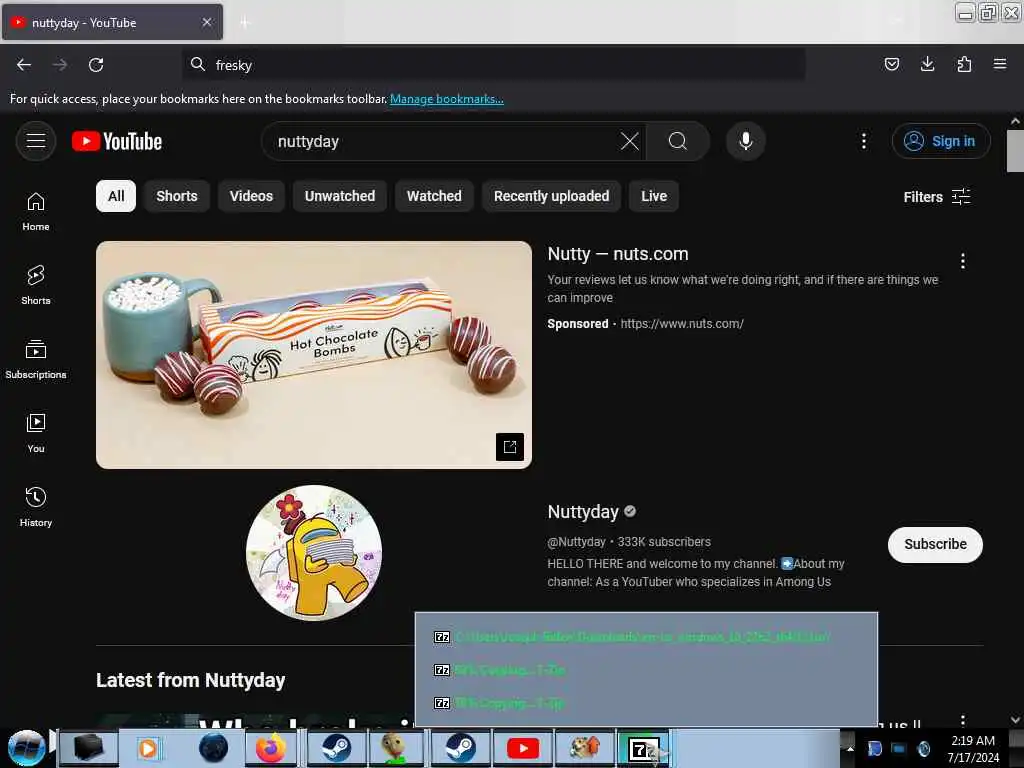Open the YouTube guide hamburger menu

point(36,141)
